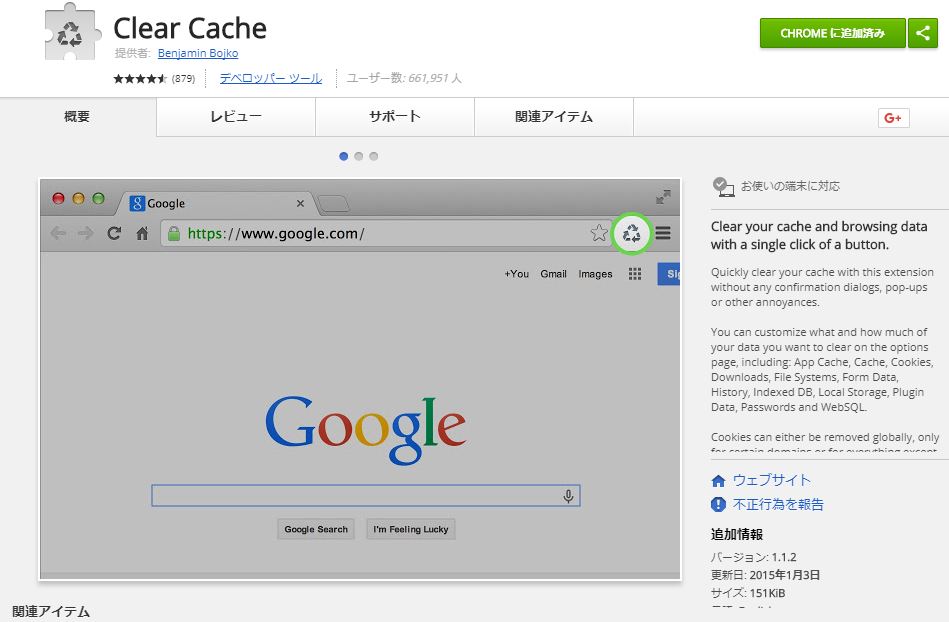Click the 更新日: 2015年1月3日 text
The image size is (949, 622).
pos(766,575)
